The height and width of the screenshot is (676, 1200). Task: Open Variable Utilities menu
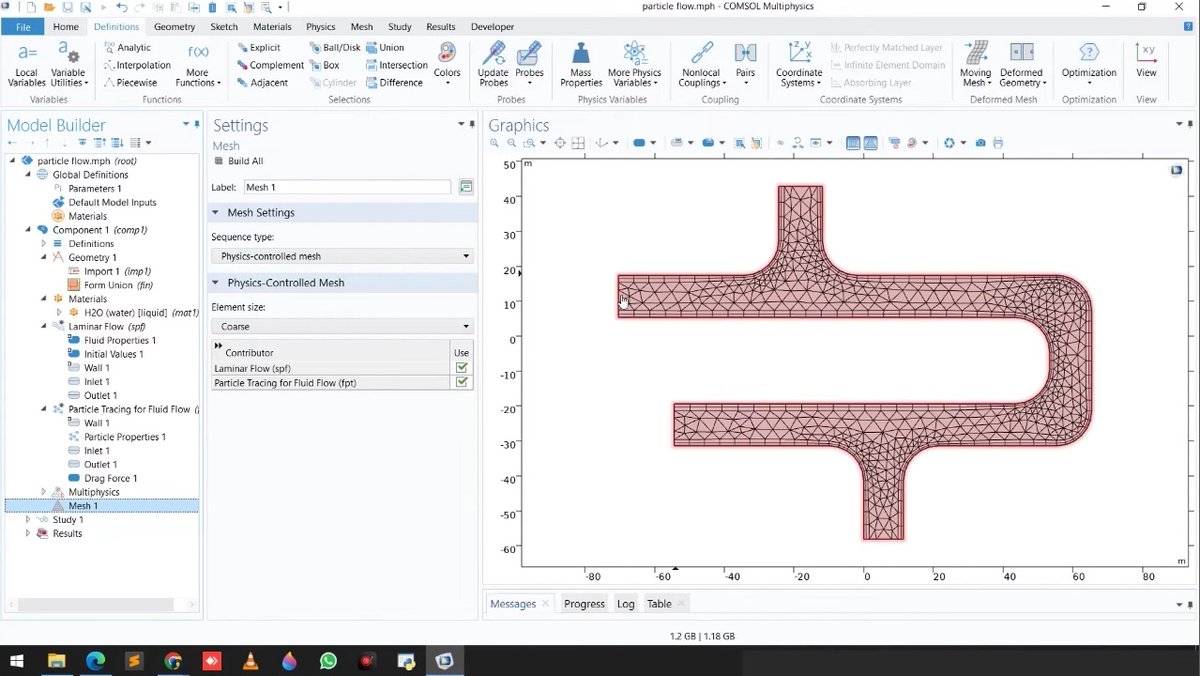pos(68,64)
